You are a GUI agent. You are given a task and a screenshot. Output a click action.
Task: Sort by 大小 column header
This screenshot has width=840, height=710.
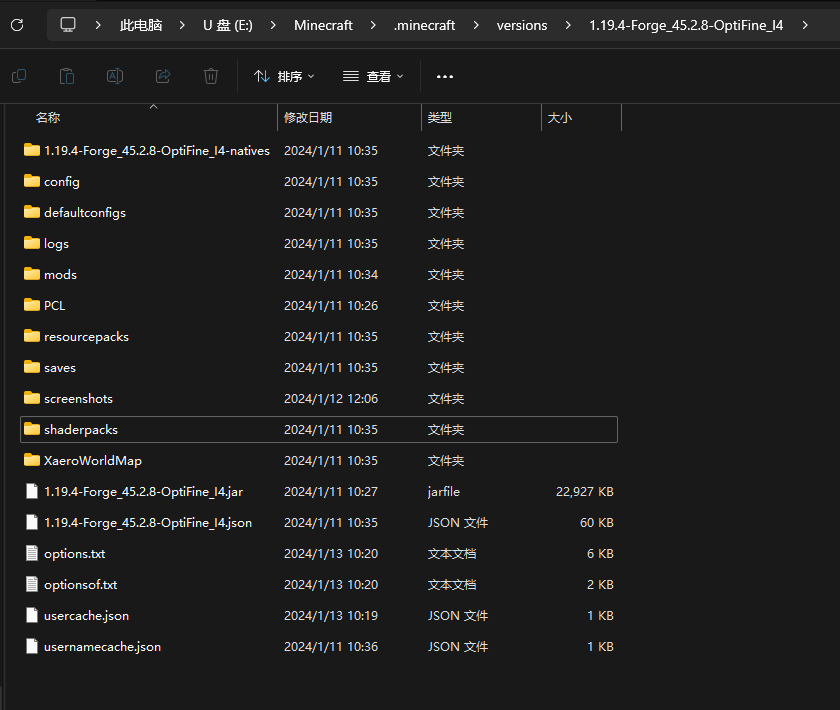[560, 117]
